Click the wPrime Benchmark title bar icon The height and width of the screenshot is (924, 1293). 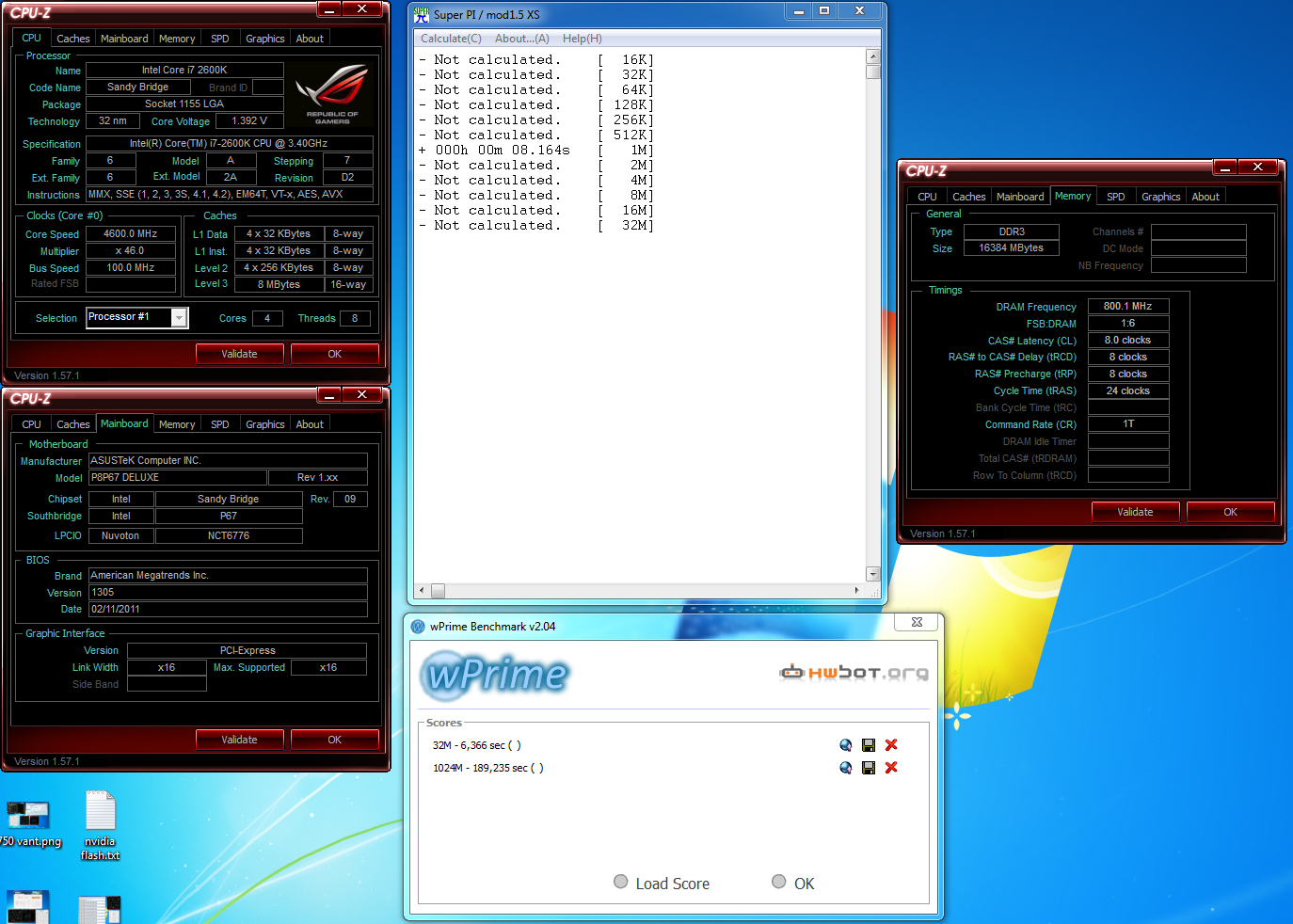tap(419, 627)
